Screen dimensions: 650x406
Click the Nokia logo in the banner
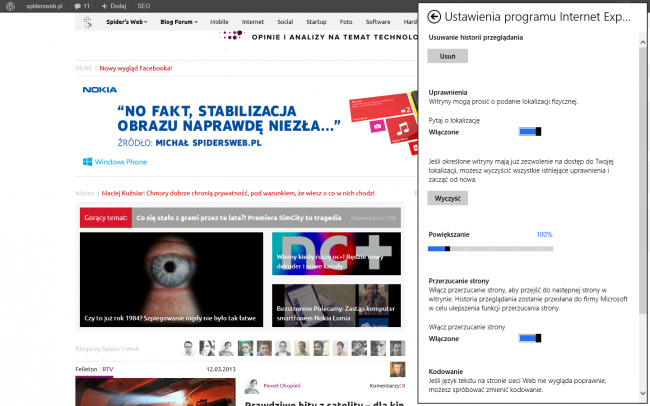click(100, 90)
